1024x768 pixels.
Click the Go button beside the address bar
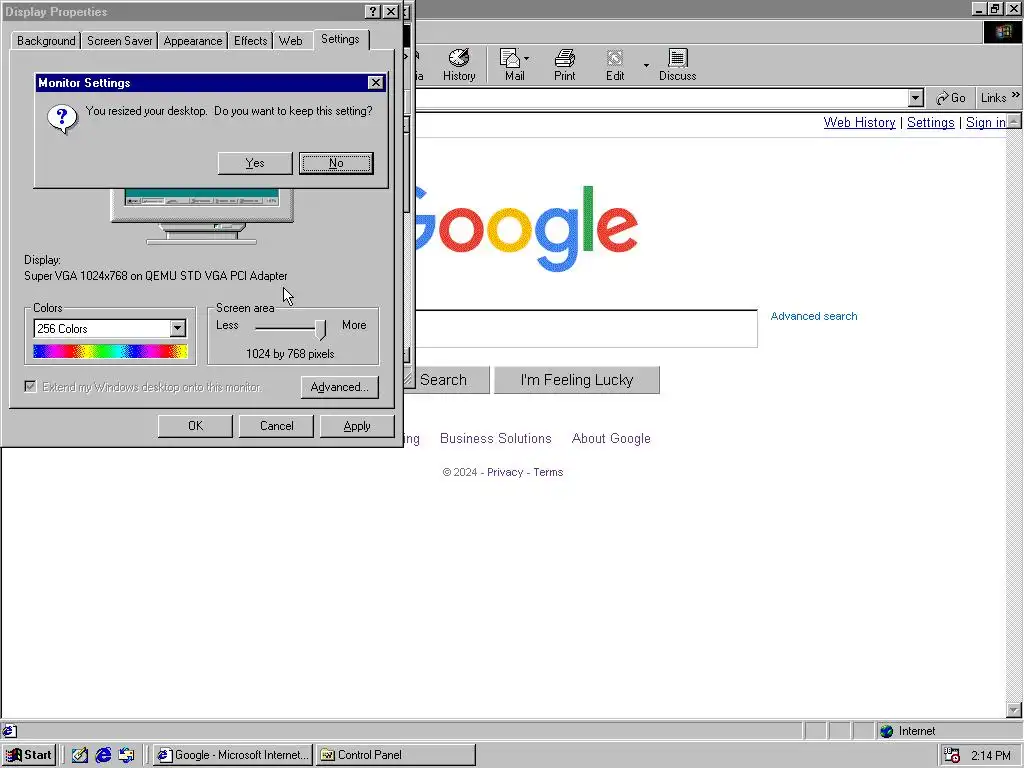[951, 98]
